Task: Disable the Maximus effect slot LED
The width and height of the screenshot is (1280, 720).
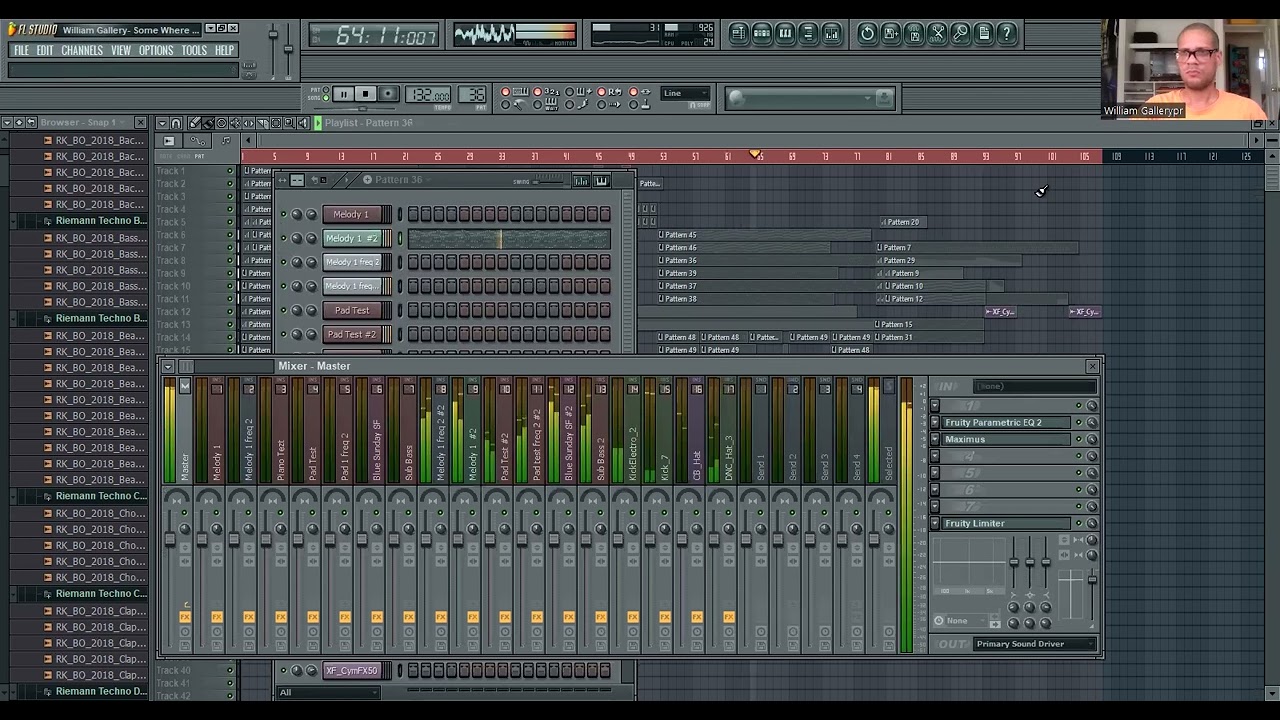Action: [1078, 440]
